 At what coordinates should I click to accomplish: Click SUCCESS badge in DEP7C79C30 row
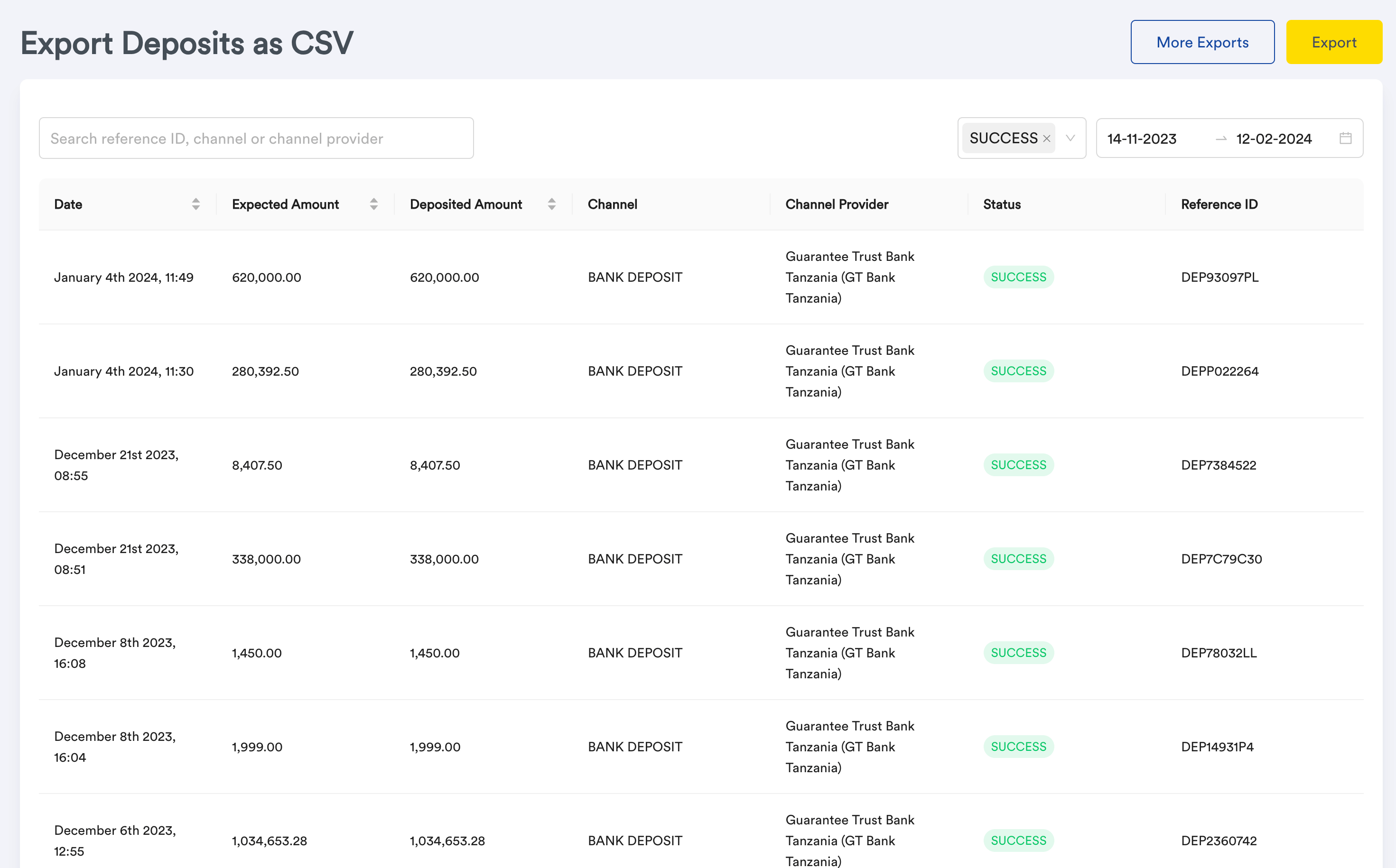point(1018,559)
